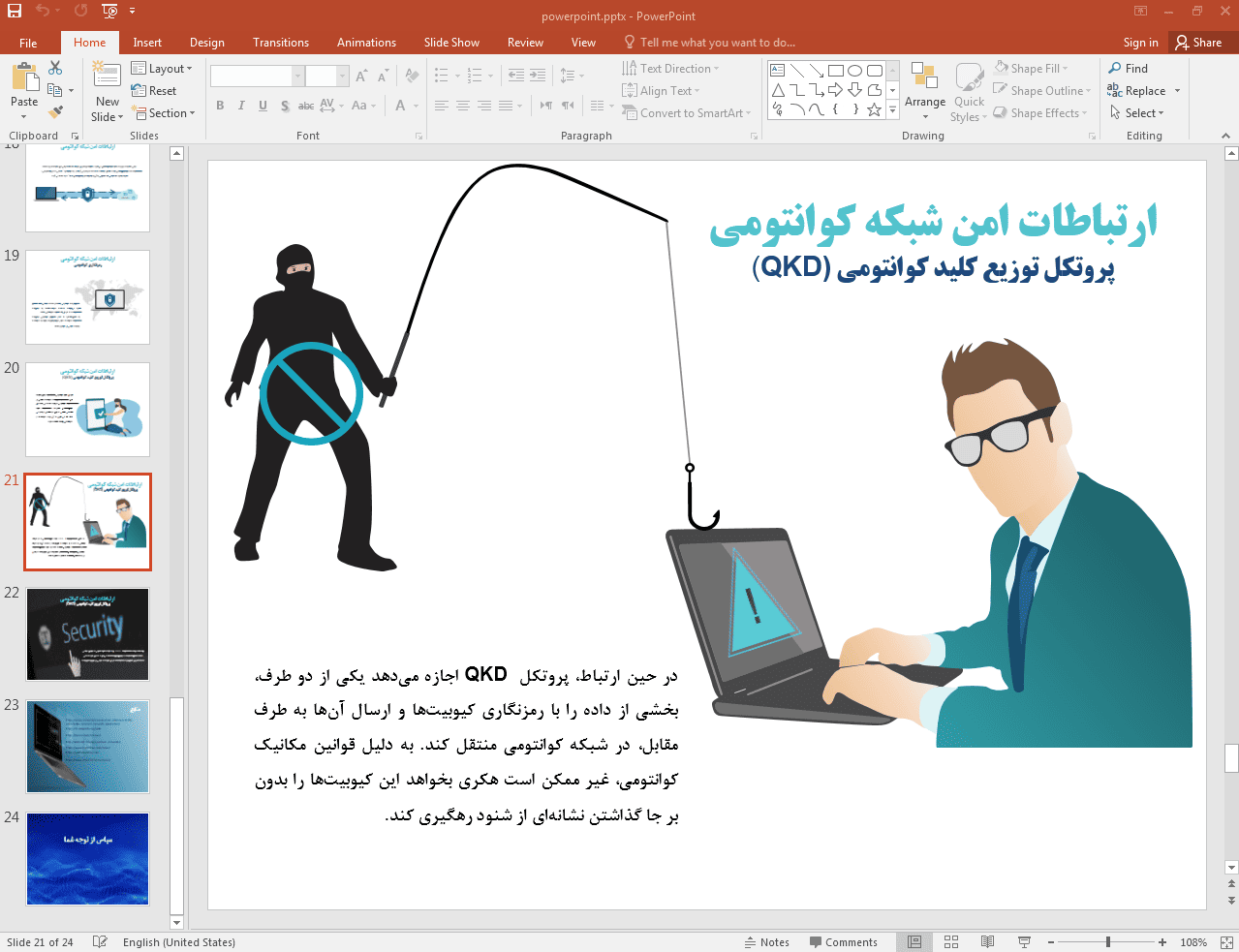Toggle Center paragraph alignment
Screen dimensions: 1239x952
click(463, 106)
